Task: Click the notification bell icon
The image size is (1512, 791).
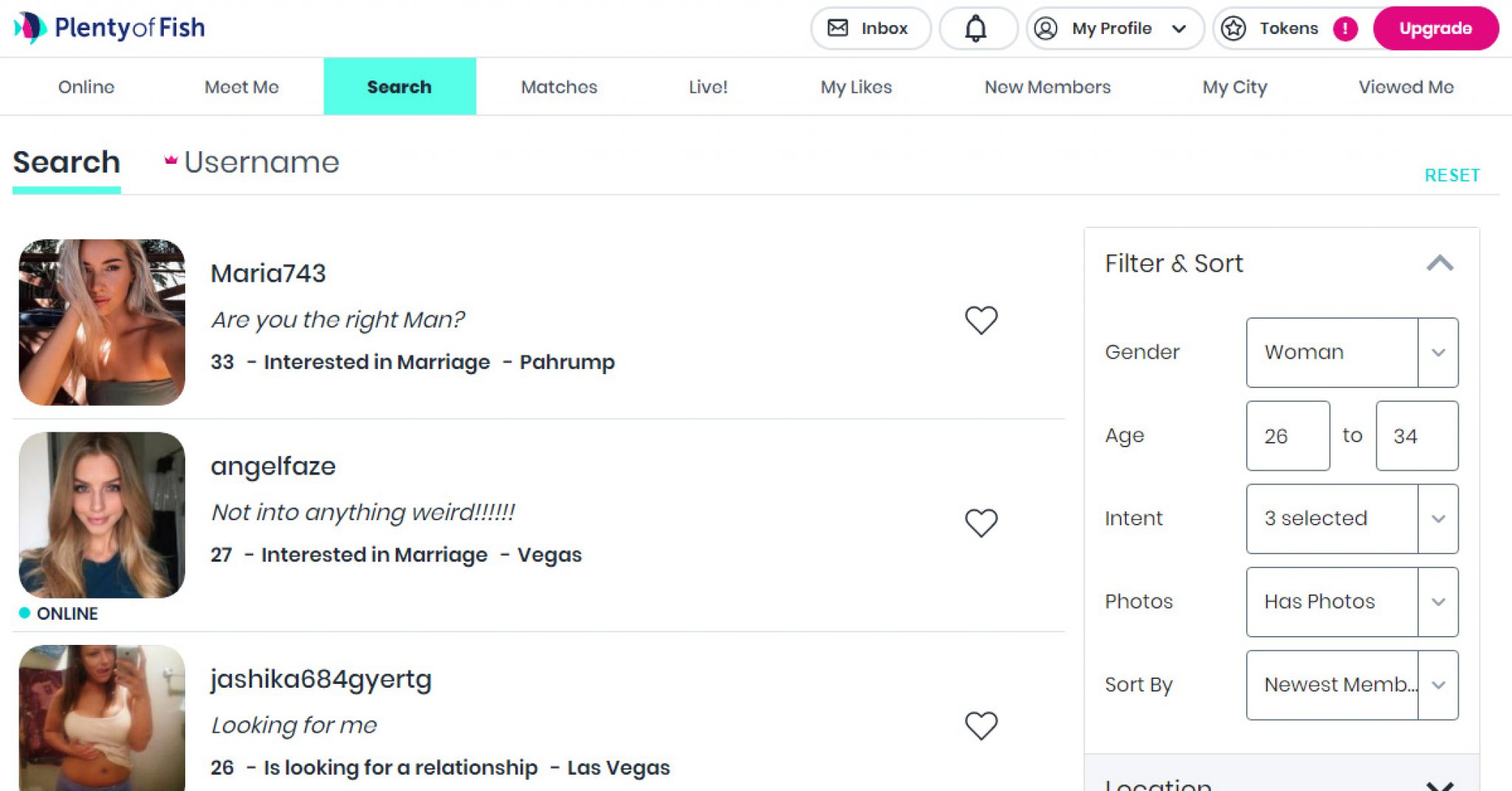Action: tap(978, 28)
